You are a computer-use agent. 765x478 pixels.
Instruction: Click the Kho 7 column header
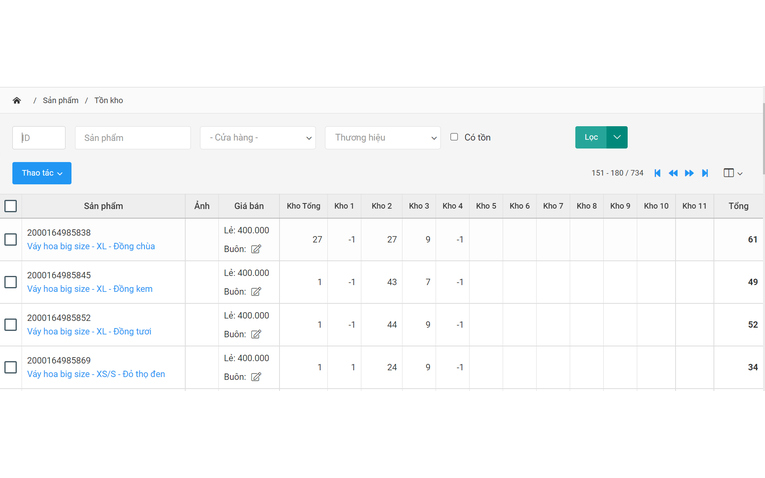(553, 206)
